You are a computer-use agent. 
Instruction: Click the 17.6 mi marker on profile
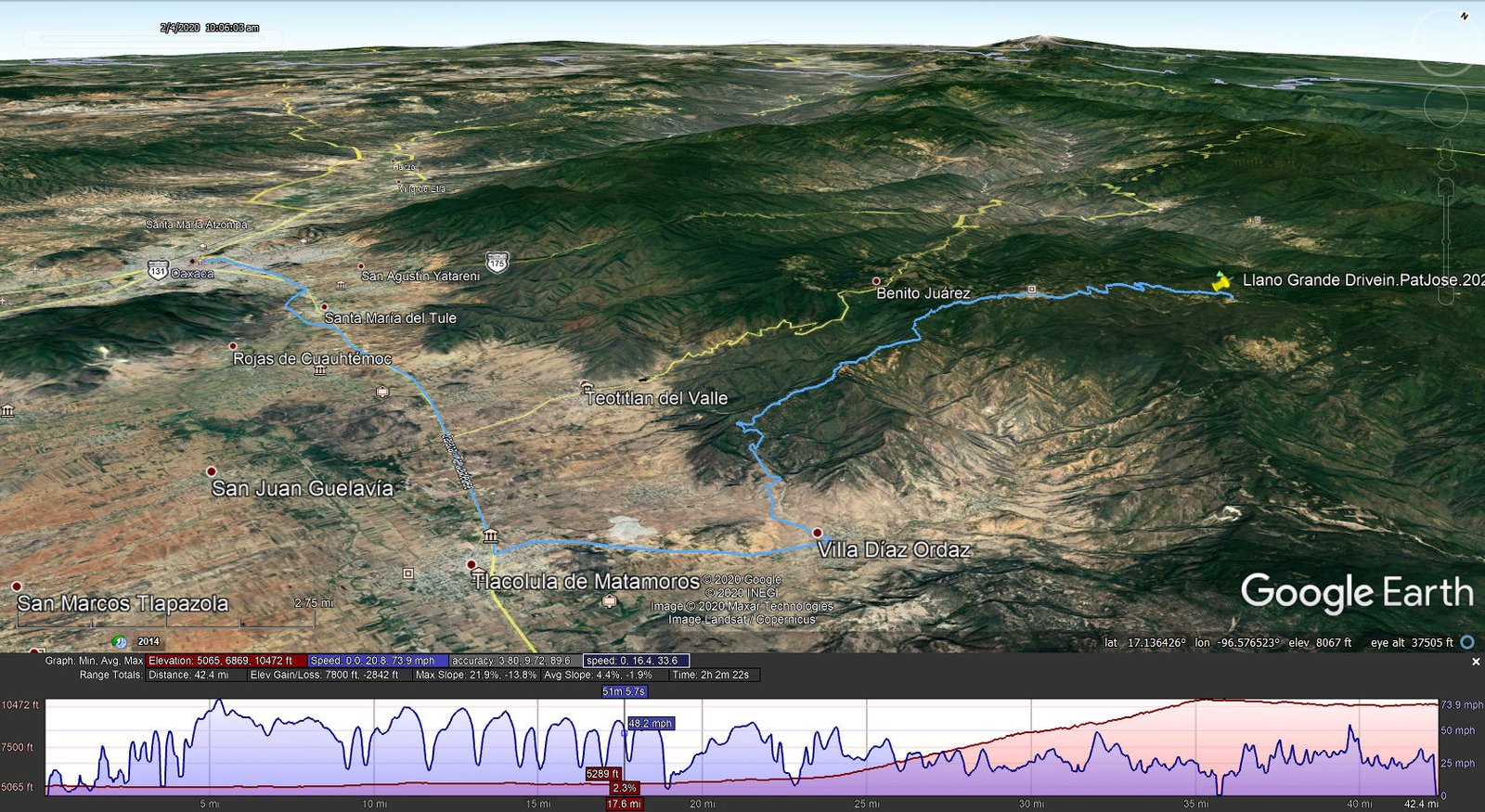623,804
